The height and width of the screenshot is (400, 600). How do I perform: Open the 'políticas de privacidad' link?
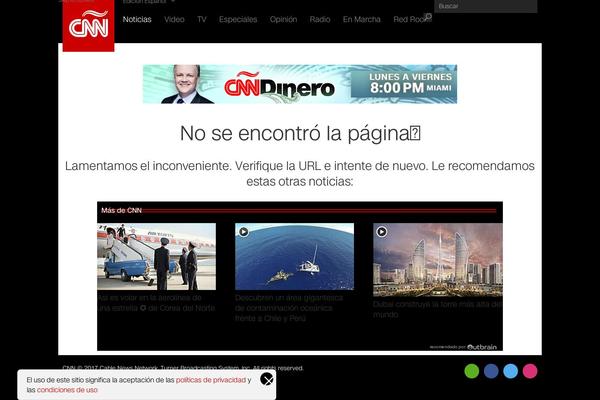211,380
